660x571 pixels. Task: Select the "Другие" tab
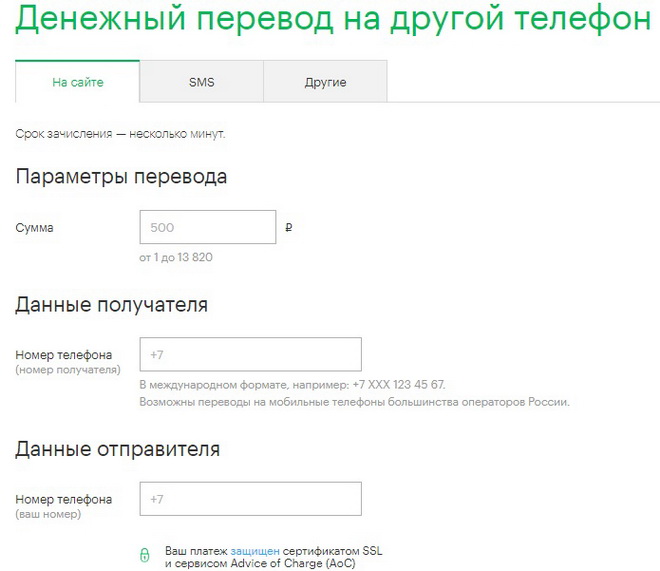325,82
